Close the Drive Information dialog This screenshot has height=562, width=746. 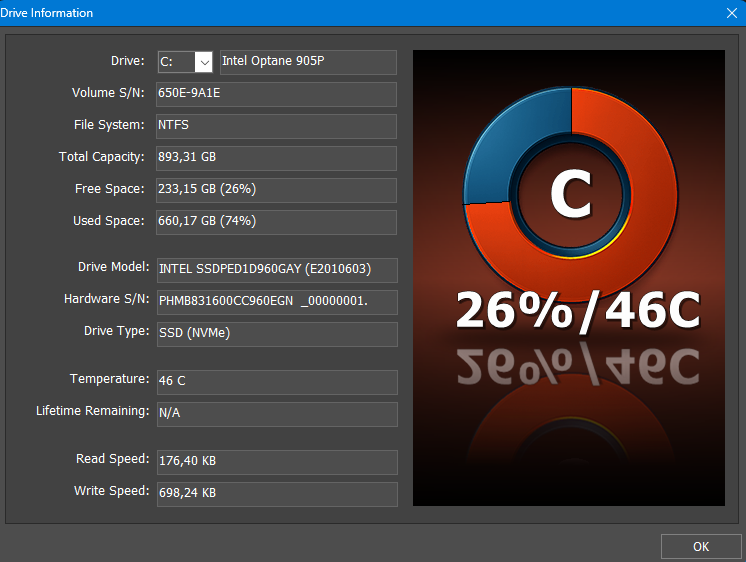click(731, 13)
